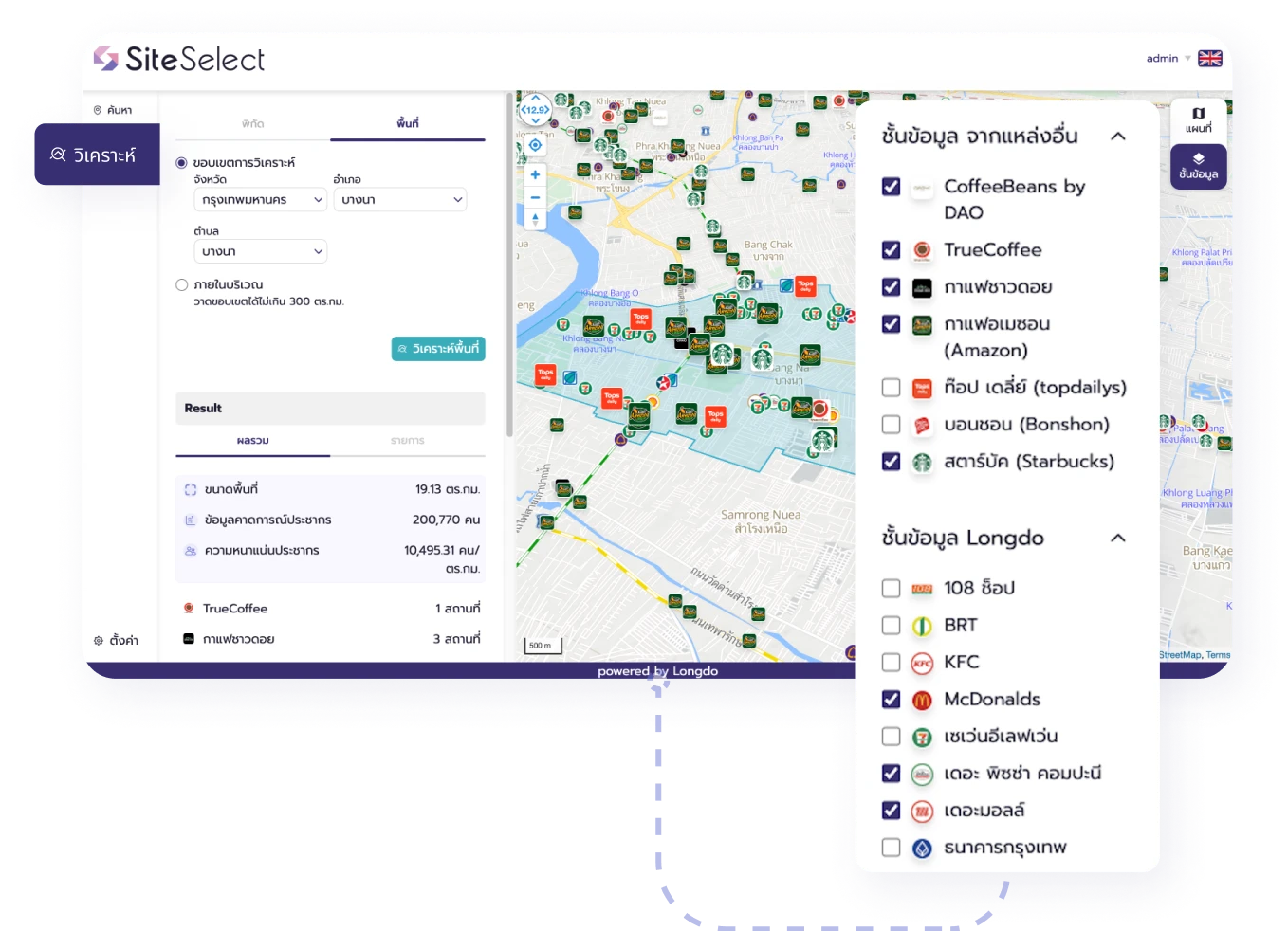Image resolution: width=1288 pixels, height=931 pixels.
Task: Click the เซเว่นอีเลฟเว่น logo in layers list
Action: pyautogui.click(x=922, y=738)
